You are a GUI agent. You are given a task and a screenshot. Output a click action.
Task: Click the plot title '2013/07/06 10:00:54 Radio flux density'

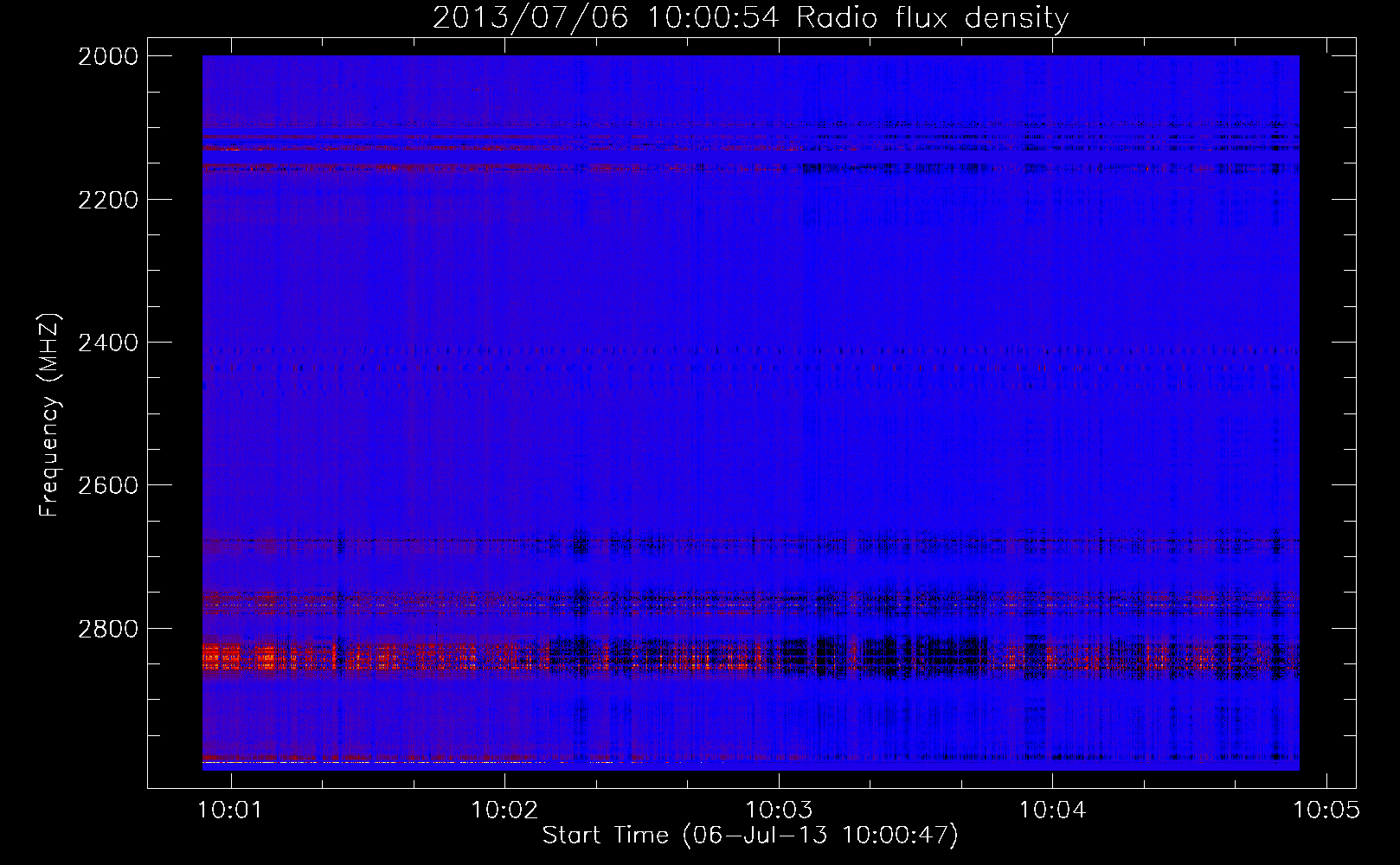coord(750,17)
